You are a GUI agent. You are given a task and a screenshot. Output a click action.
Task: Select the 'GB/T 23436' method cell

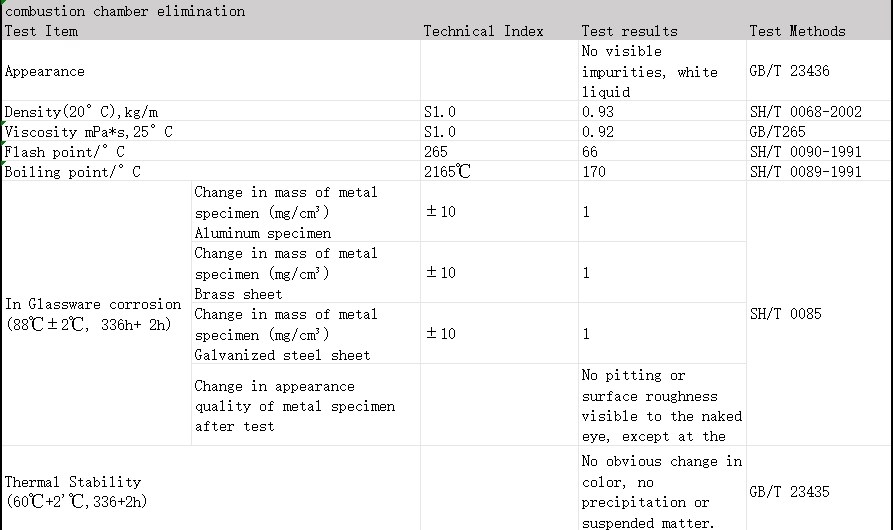pos(790,71)
